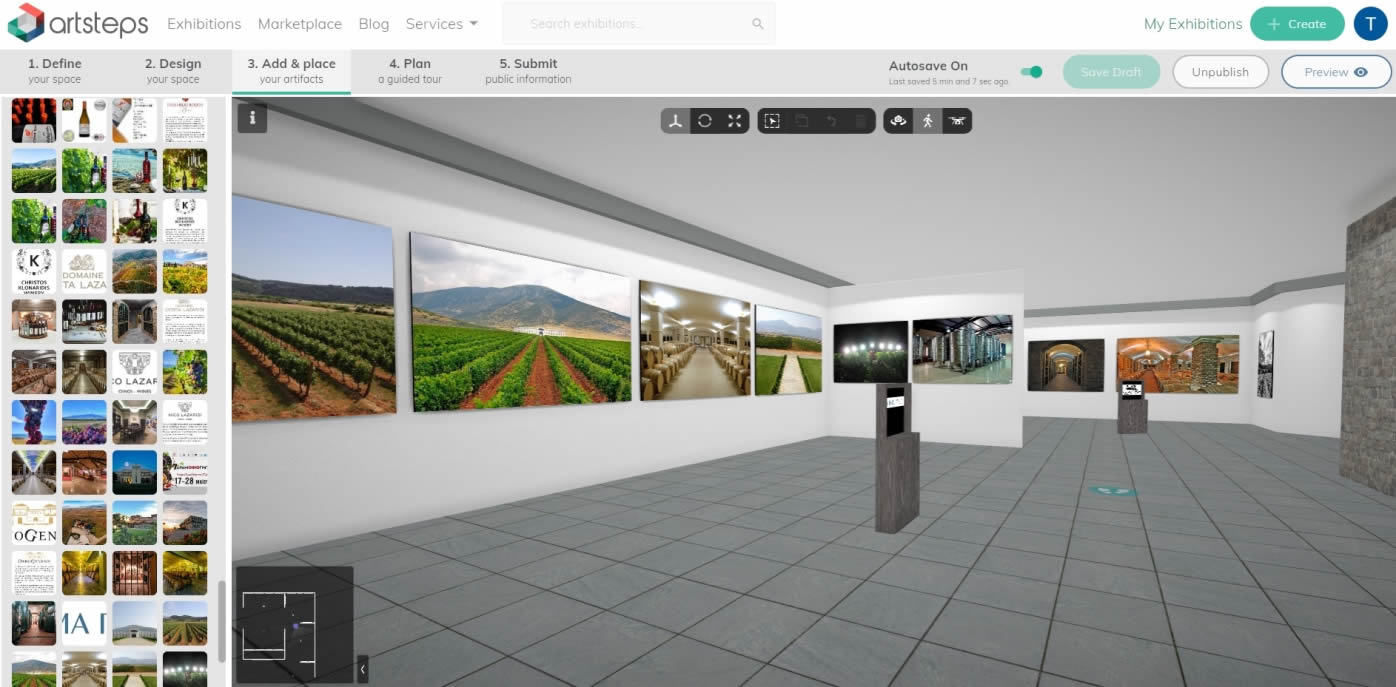Open the info panel icon
Screen dimensions: 1396x687
tap(252, 118)
